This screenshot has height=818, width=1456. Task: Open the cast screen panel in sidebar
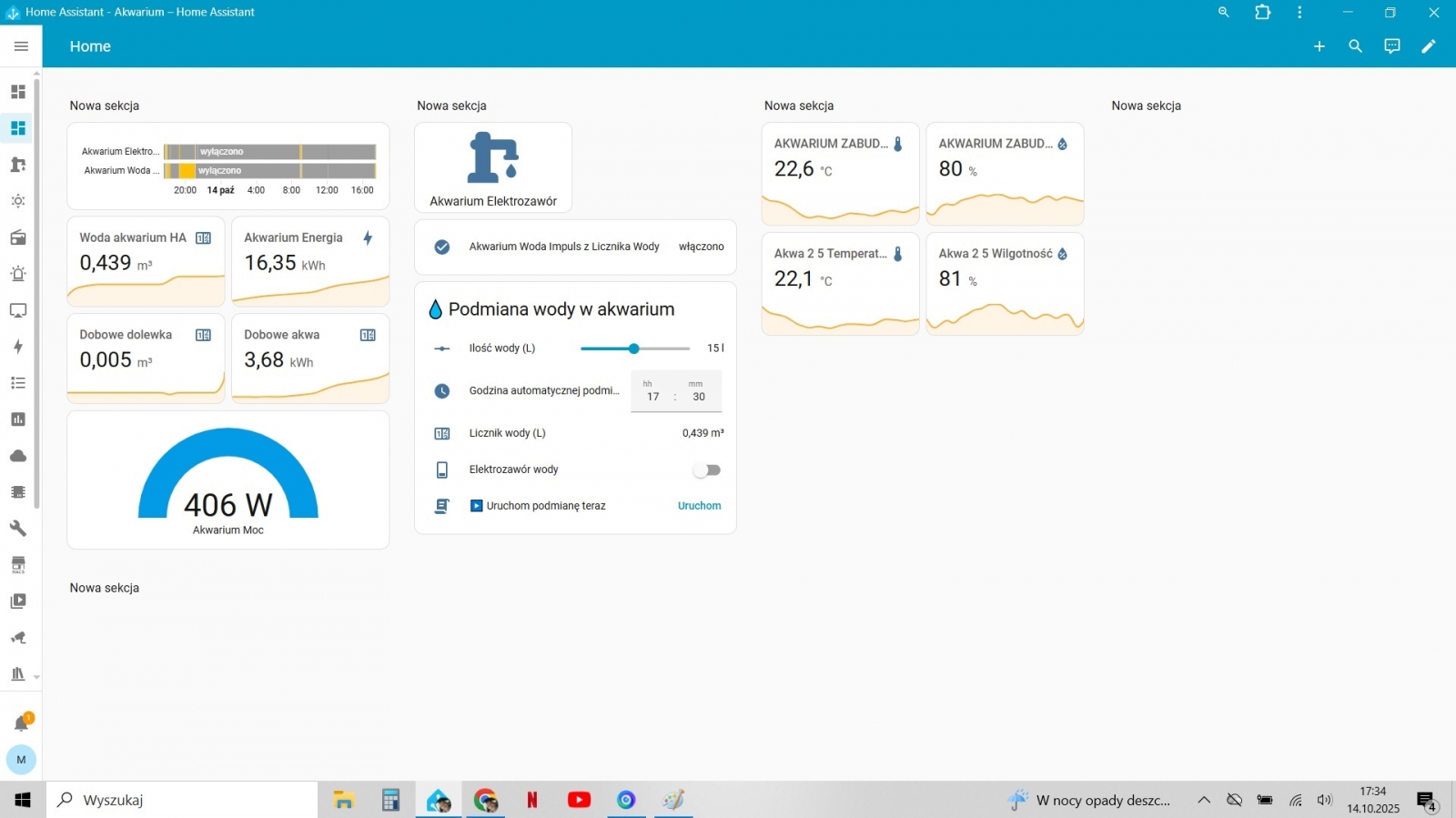pyautogui.click(x=18, y=310)
